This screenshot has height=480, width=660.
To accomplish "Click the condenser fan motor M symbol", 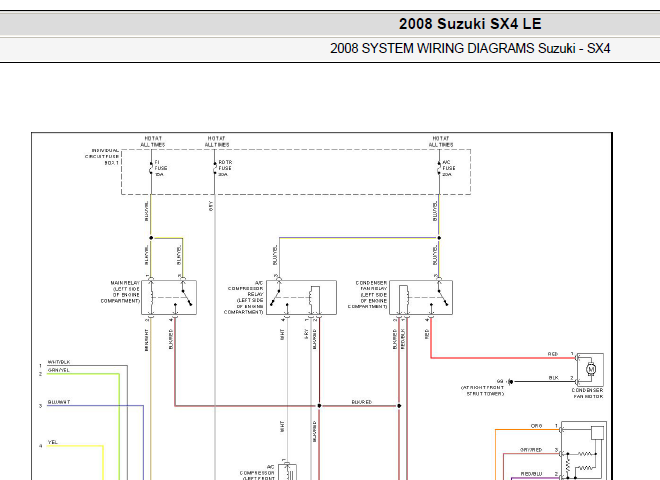I will [591, 369].
